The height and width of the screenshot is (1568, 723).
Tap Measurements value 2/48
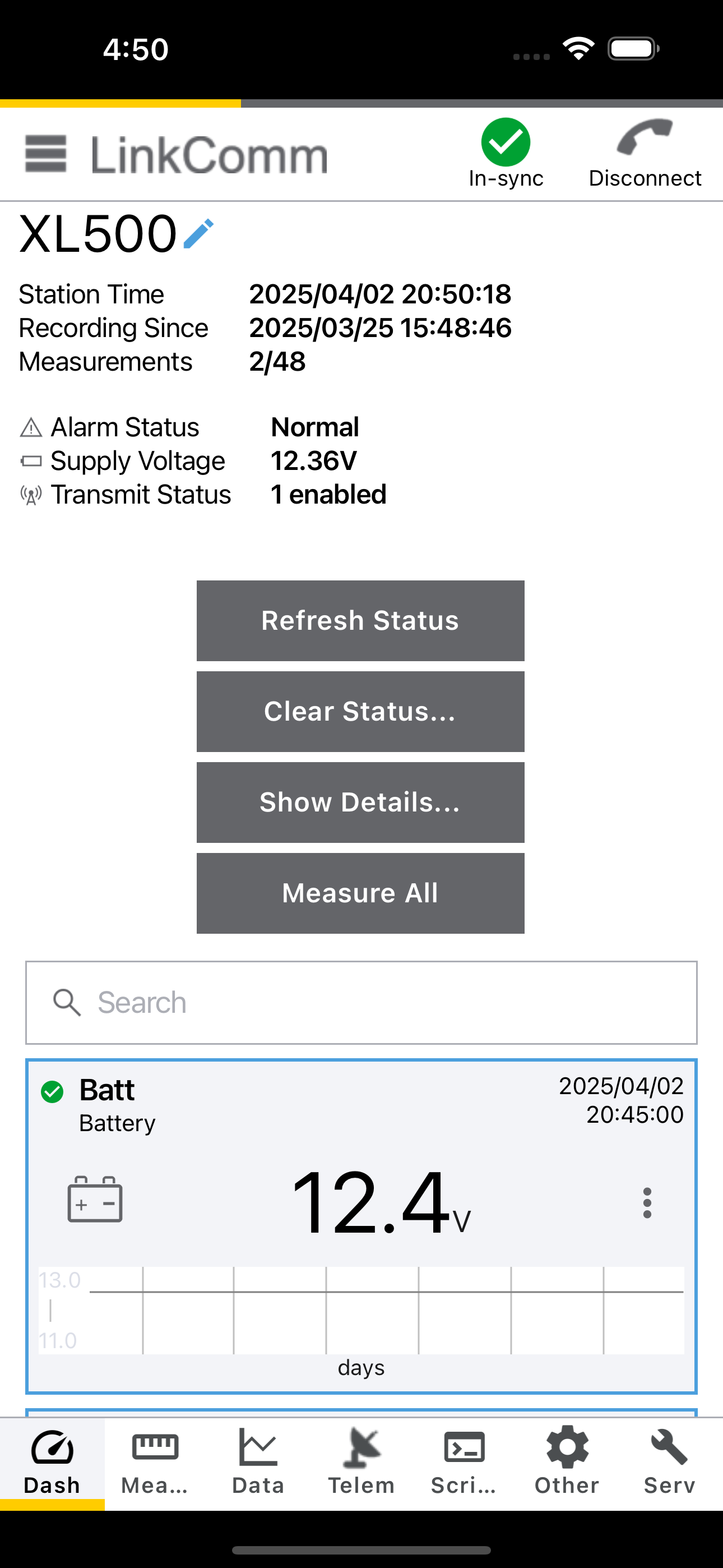277,362
